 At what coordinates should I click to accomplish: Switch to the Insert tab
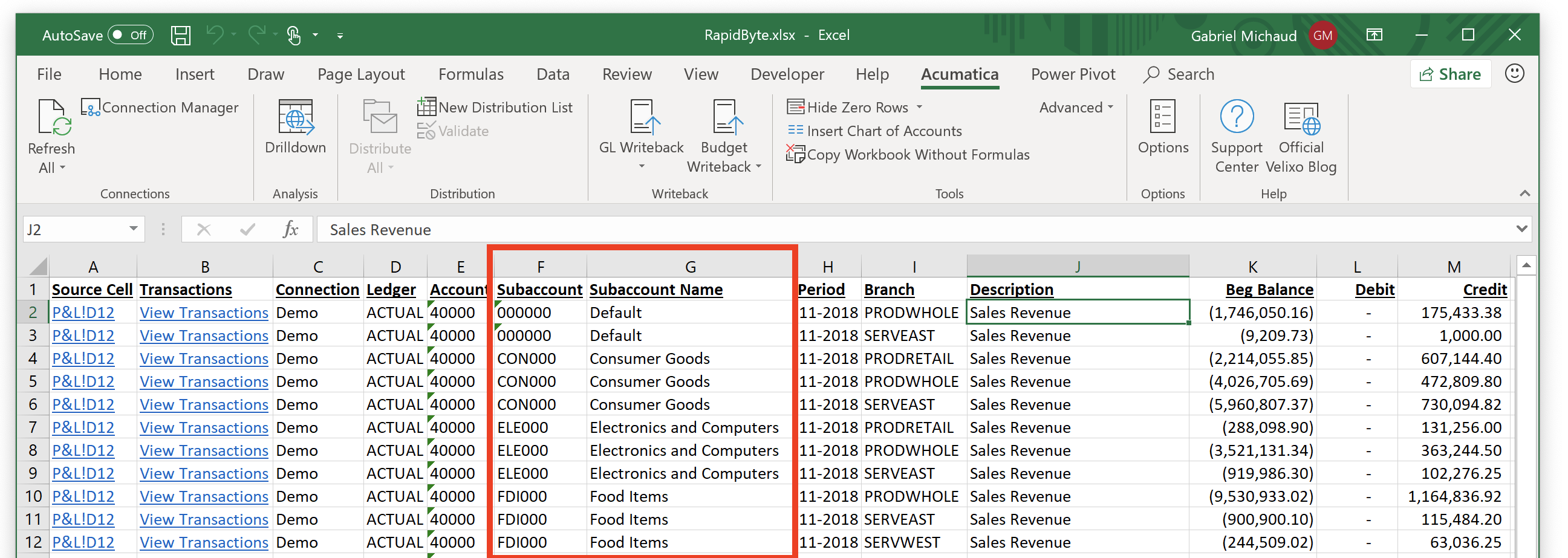click(195, 74)
